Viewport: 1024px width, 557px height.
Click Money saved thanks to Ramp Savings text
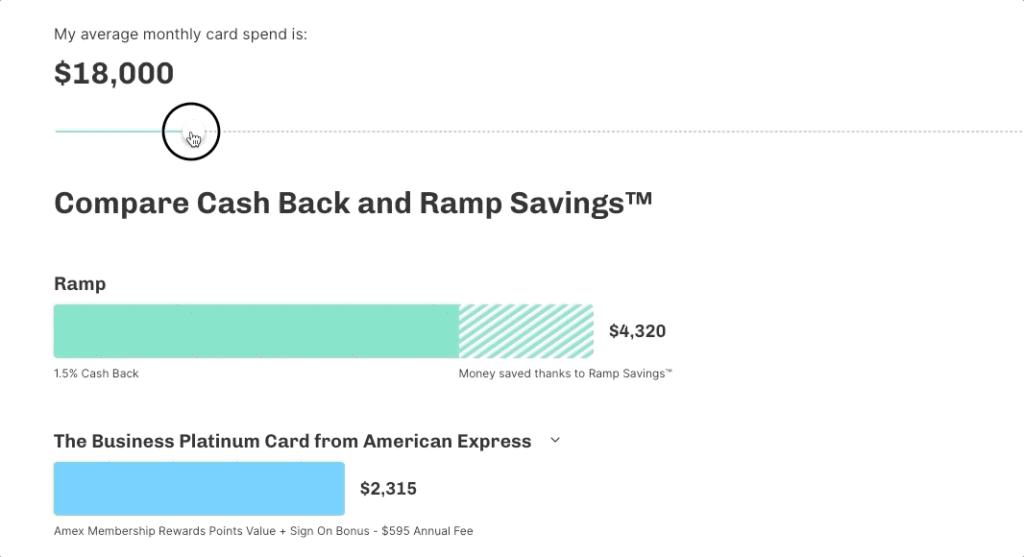point(565,374)
